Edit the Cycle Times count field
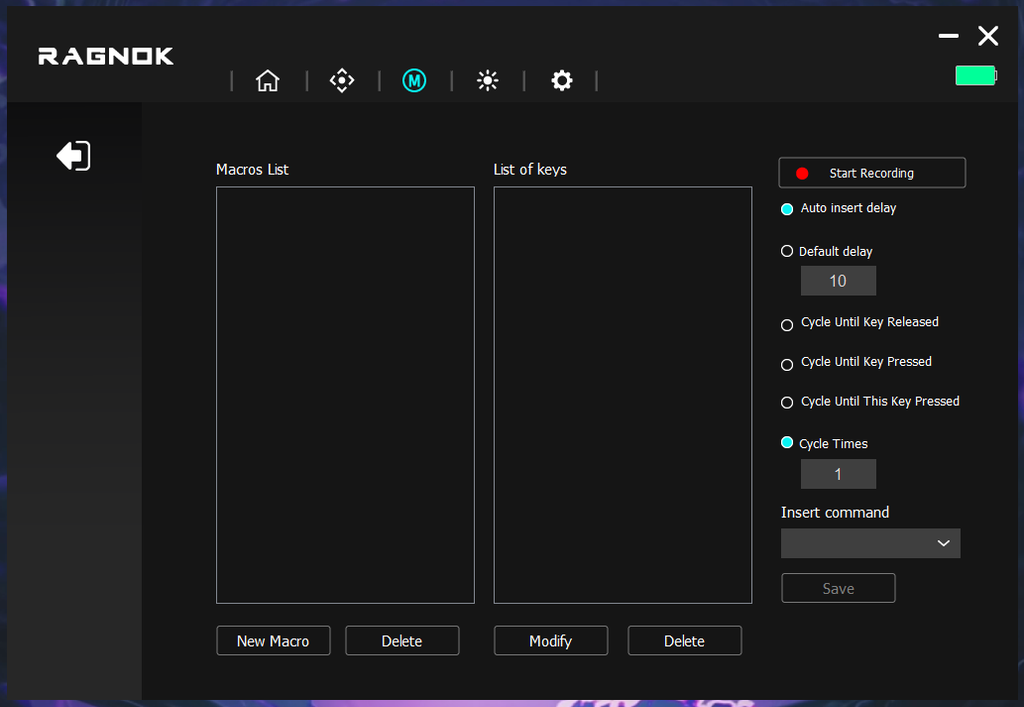The width and height of the screenshot is (1024, 707). (839, 474)
